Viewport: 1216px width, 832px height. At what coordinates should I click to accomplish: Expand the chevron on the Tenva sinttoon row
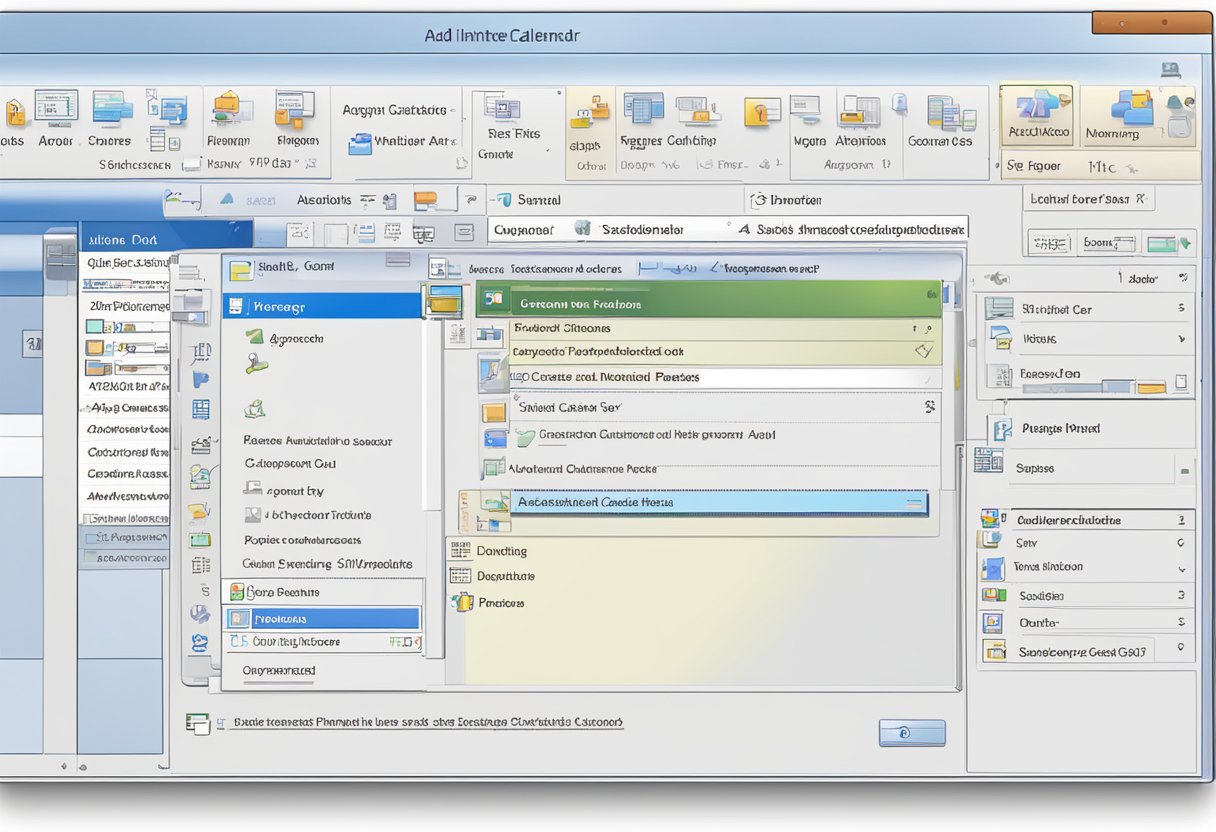pyautogui.click(x=1182, y=569)
